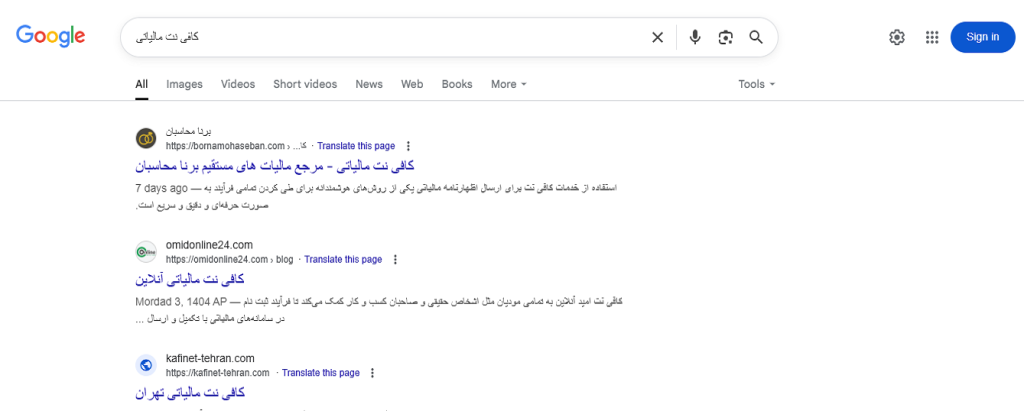Click the '7 days ago' snippet text
The image size is (1024, 411).
[x=161, y=188]
